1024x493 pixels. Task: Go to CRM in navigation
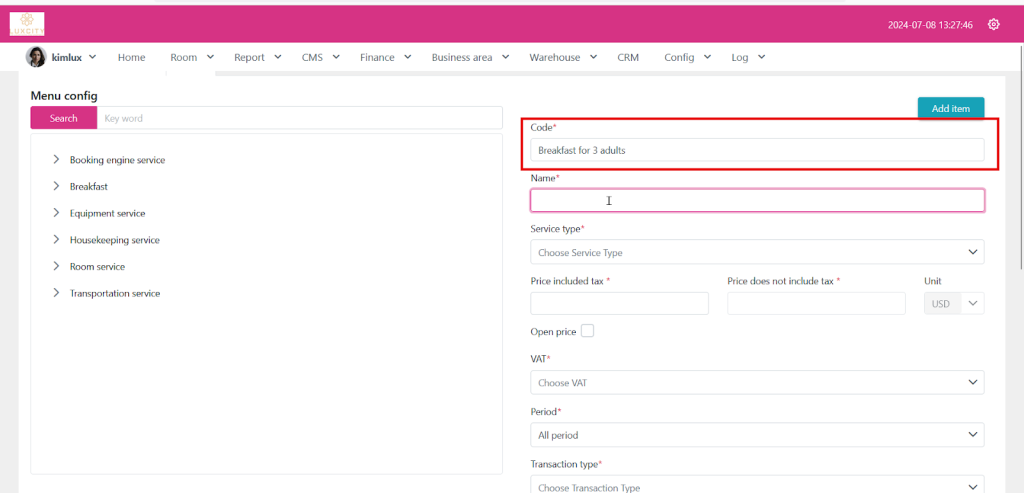click(628, 58)
